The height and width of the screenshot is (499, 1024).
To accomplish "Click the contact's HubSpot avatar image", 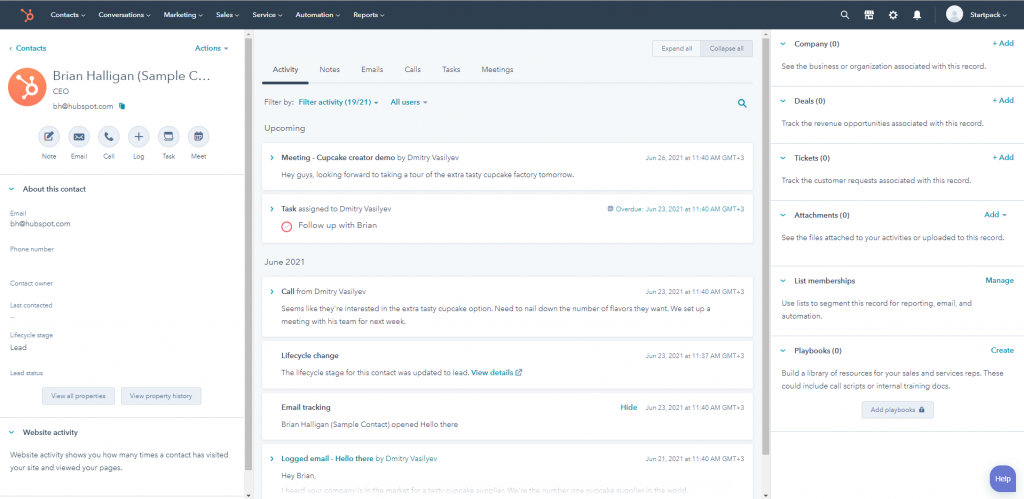I will (x=27, y=88).
